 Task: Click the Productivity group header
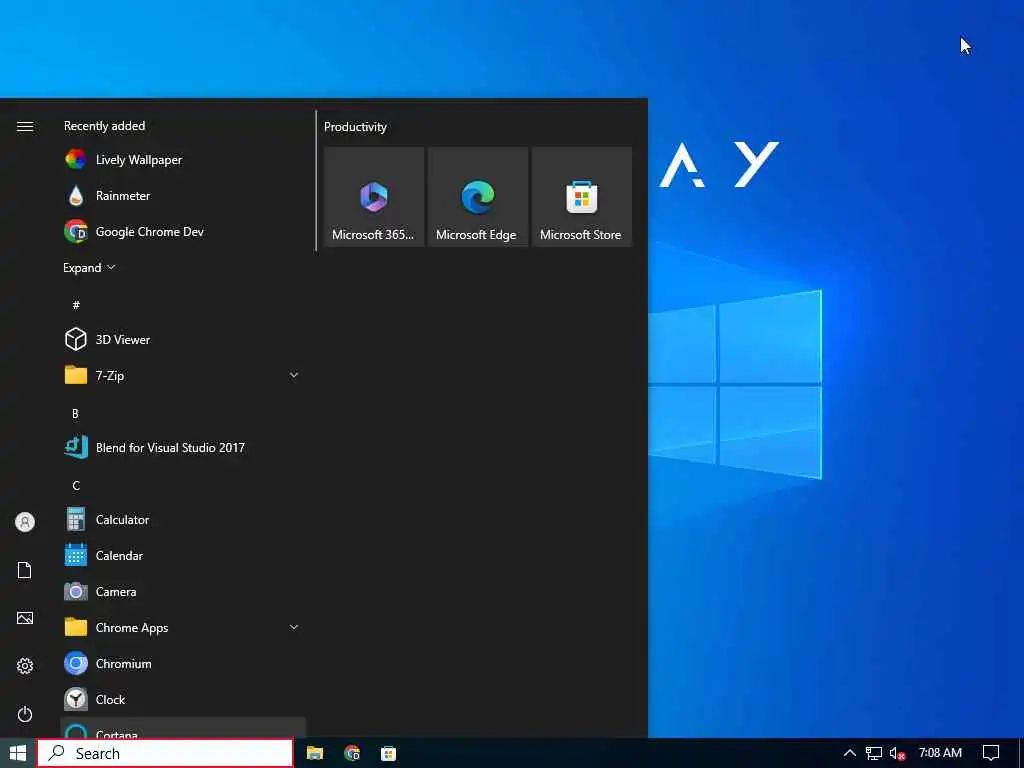(x=355, y=127)
